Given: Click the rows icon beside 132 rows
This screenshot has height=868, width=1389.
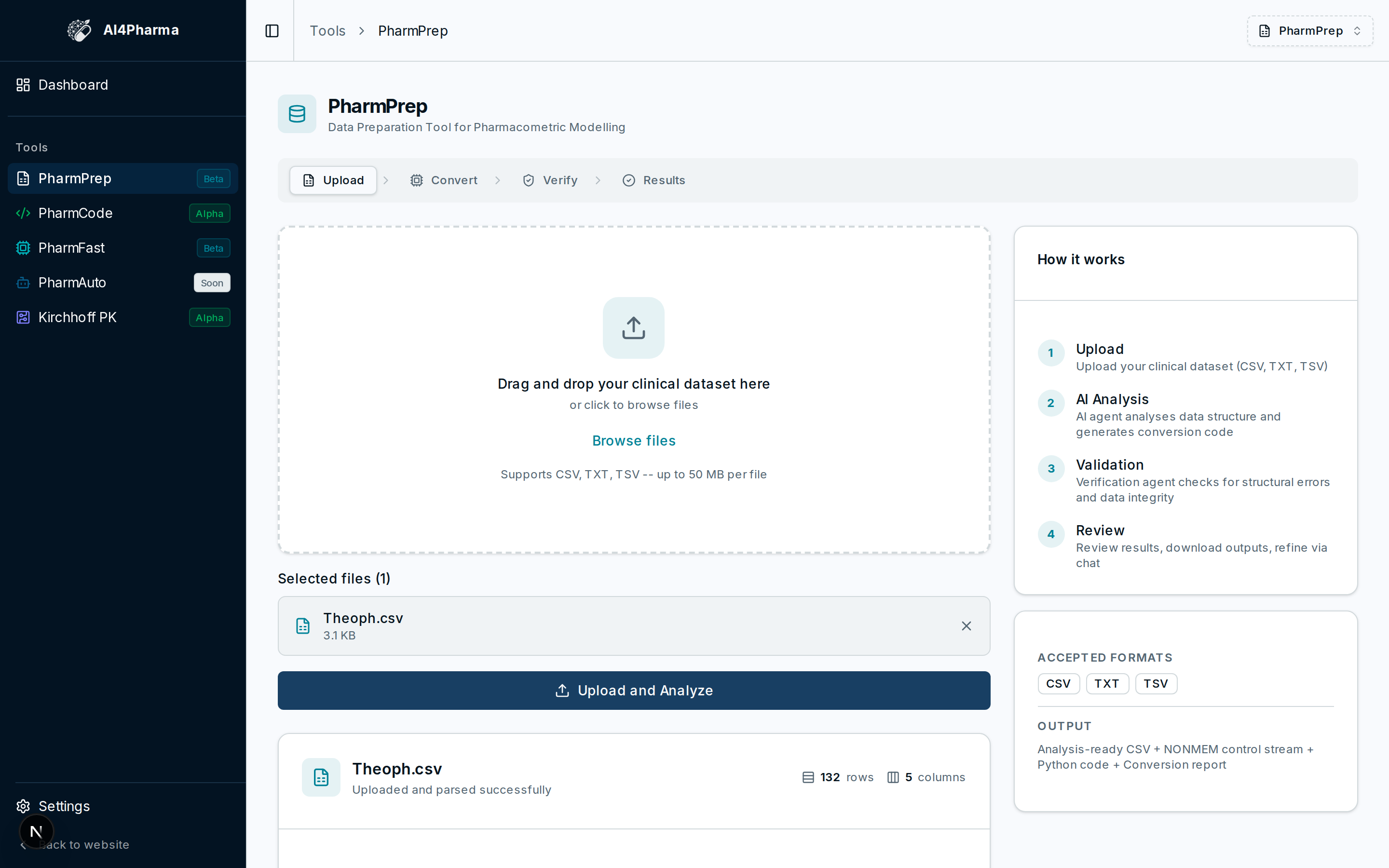Looking at the screenshot, I should pos(808,777).
